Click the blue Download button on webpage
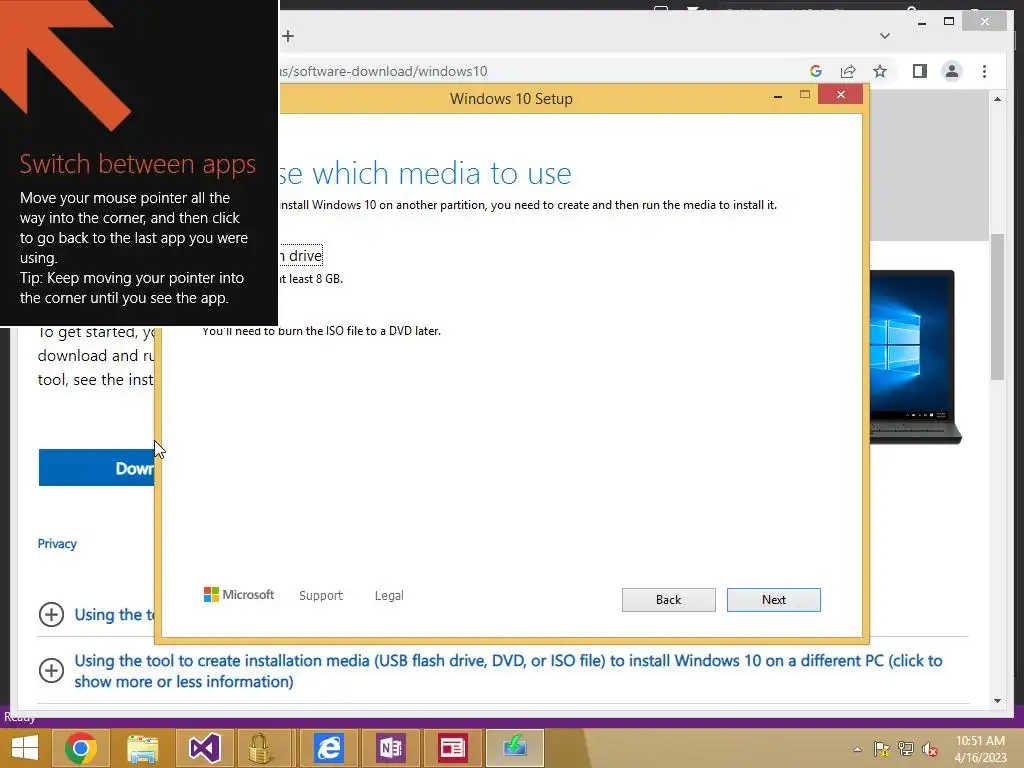This screenshot has height=768, width=1024. [x=97, y=468]
